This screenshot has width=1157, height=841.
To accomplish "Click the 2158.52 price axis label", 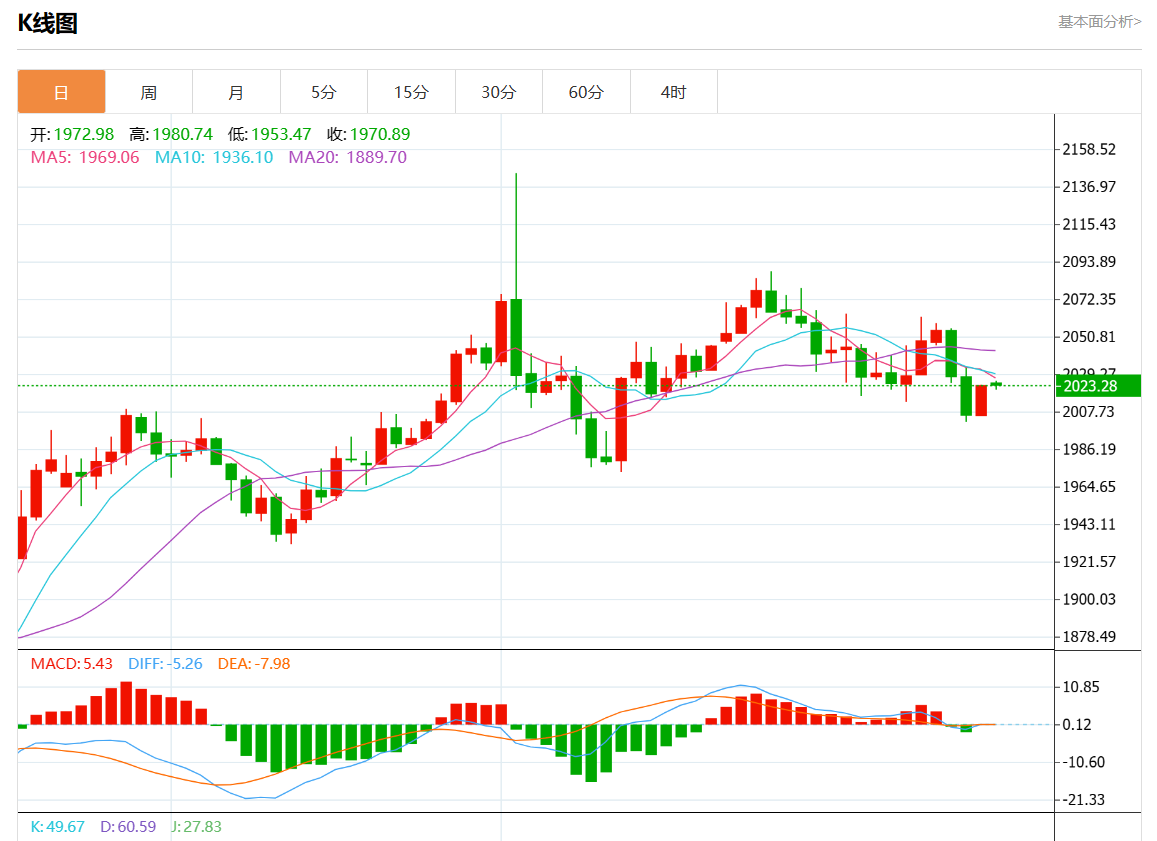I will (x=1089, y=150).
